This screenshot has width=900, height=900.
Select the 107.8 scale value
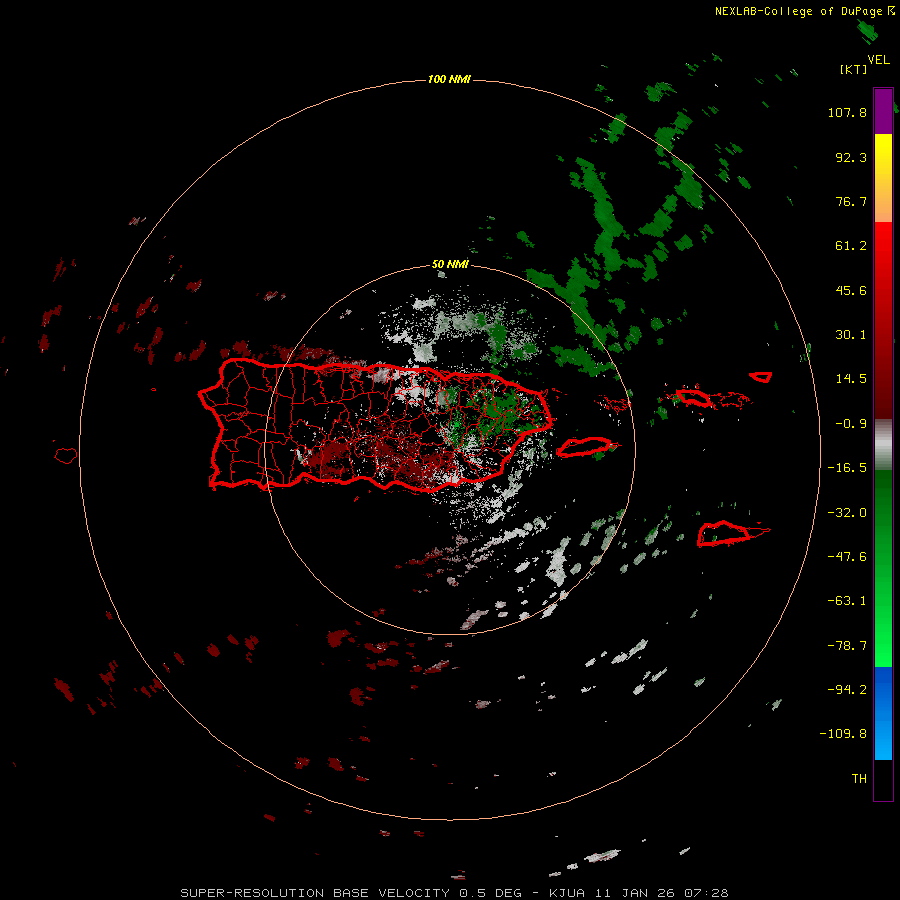(847, 112)
